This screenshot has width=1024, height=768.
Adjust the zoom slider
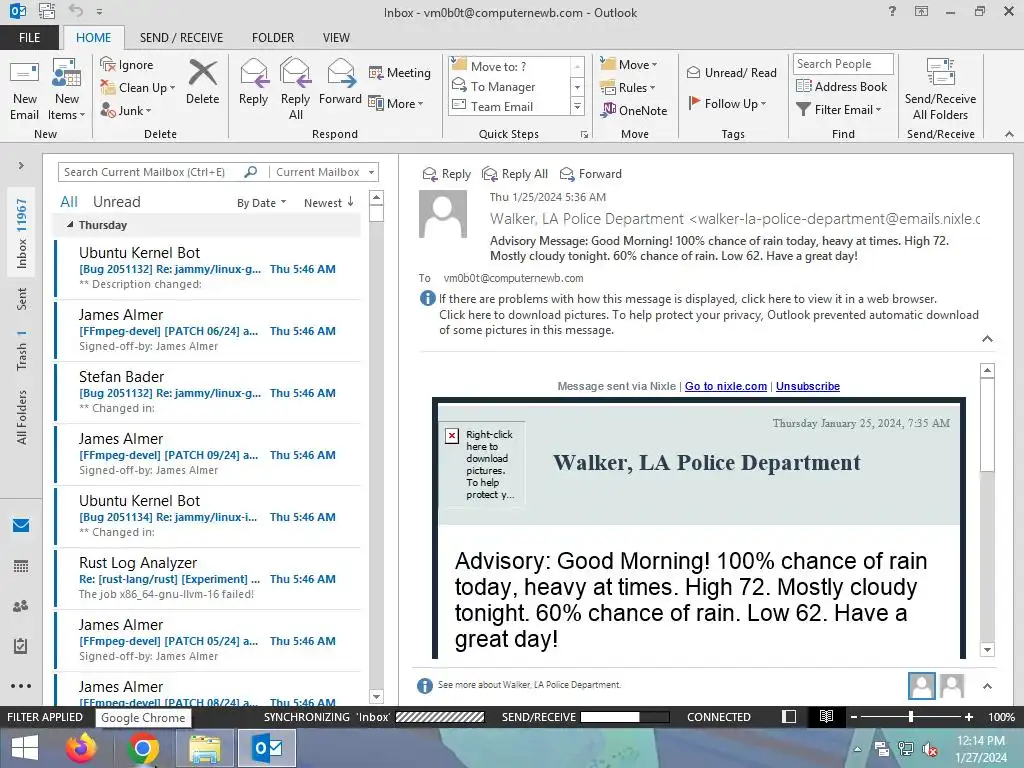click(910, 716)
